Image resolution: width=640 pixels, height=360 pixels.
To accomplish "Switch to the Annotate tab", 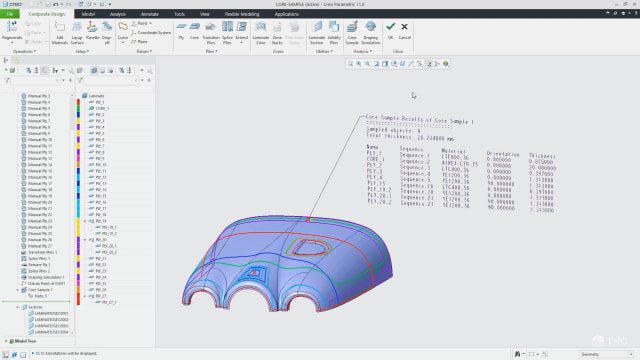I will 149,14.
